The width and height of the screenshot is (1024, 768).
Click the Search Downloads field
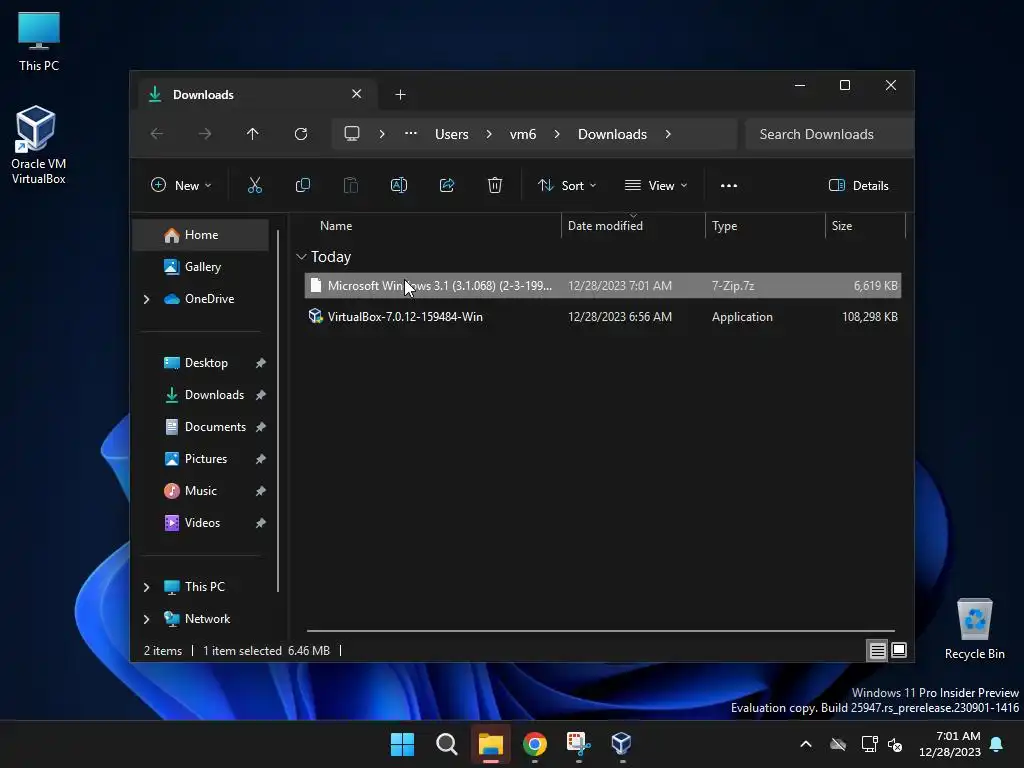click(829, 134)
